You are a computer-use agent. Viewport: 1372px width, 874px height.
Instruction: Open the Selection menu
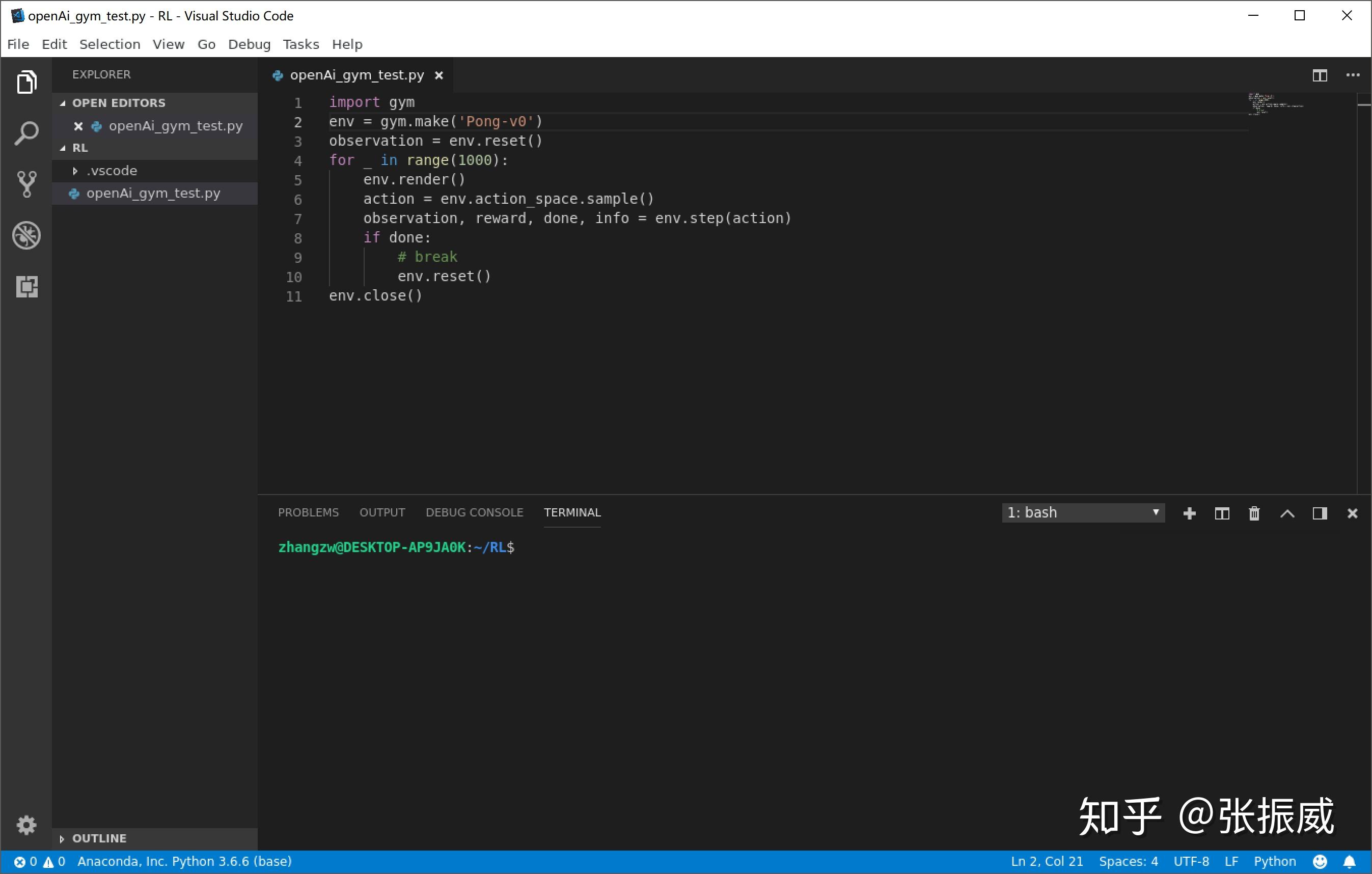pyautogui.click(x=109, y=44)
